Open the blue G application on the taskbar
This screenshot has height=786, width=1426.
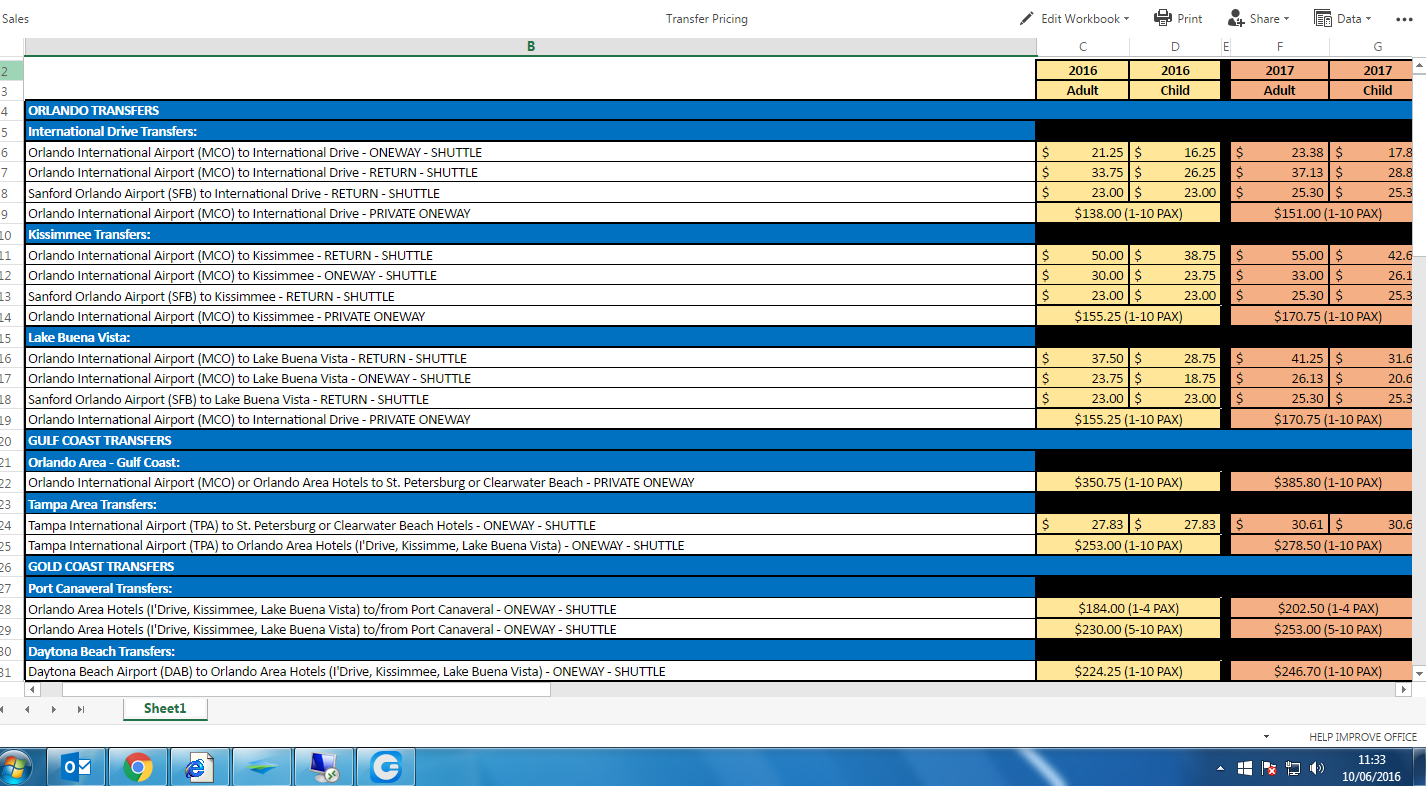tap(386, 767)
